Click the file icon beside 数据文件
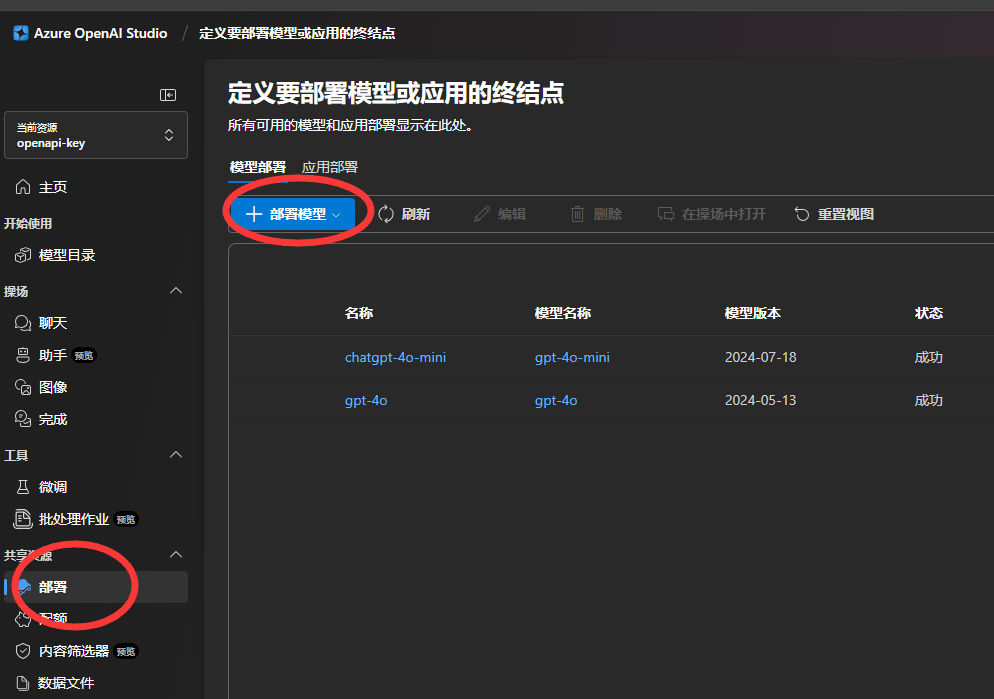This screenshot has height=699, width=994. click(23, 683)
